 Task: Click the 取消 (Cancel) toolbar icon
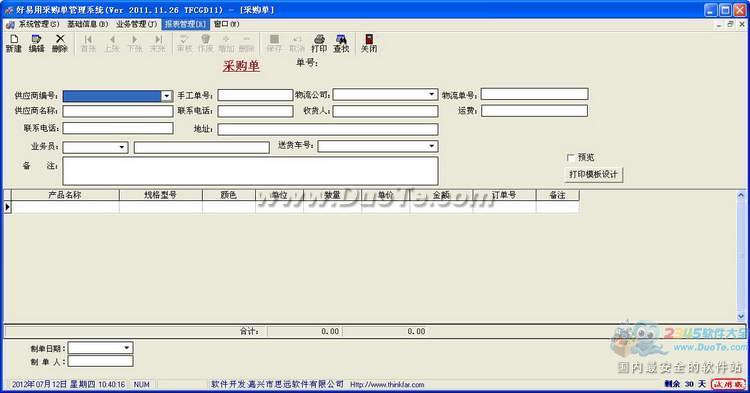[x=297, y=43]
